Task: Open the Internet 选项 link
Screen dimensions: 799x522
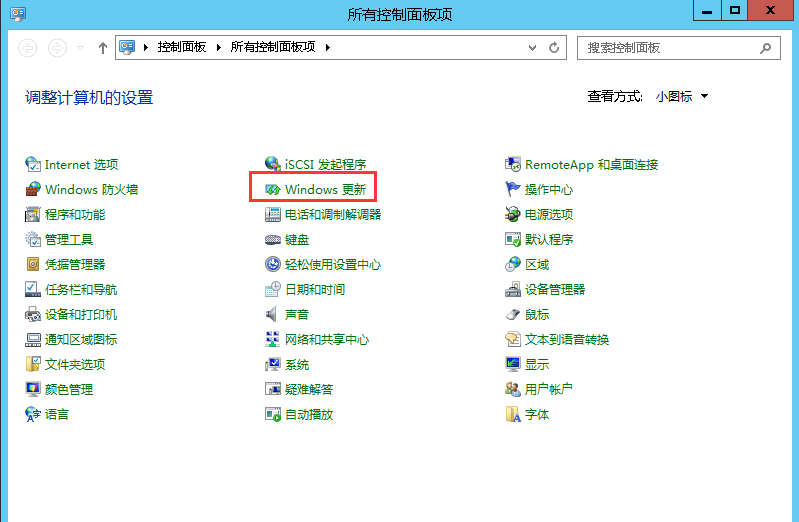Action: click(81, 165)
